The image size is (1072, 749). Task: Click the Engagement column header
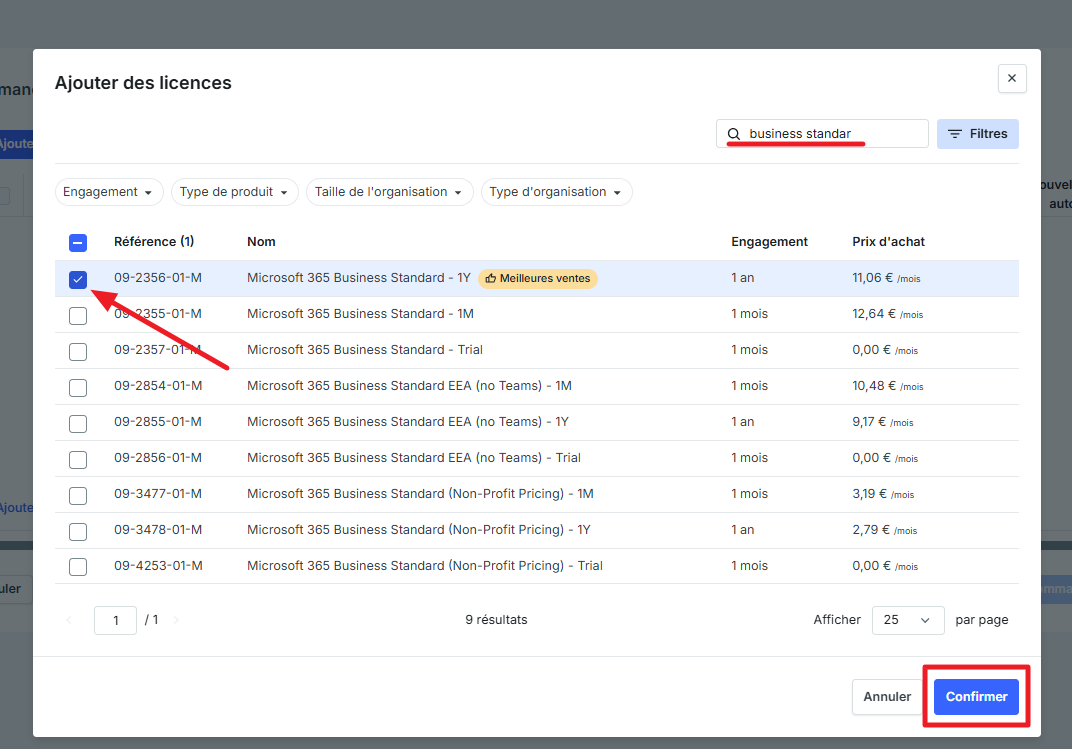pos(769,242)
